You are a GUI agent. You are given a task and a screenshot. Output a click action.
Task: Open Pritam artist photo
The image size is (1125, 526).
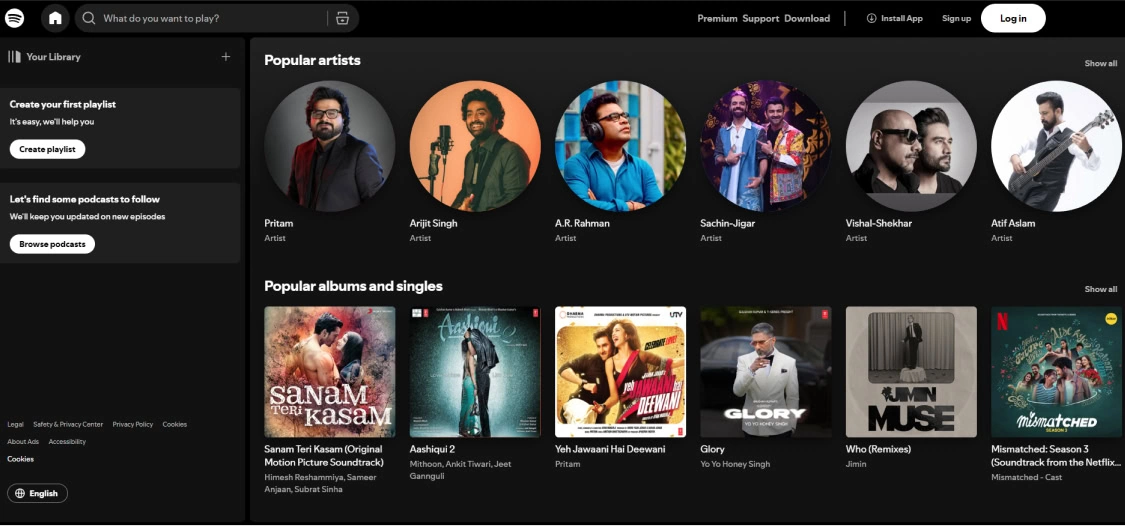click(329, 146)
